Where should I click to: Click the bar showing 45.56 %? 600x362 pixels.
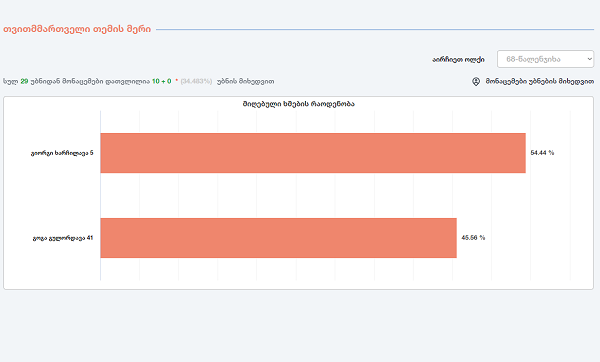(279, 238)
